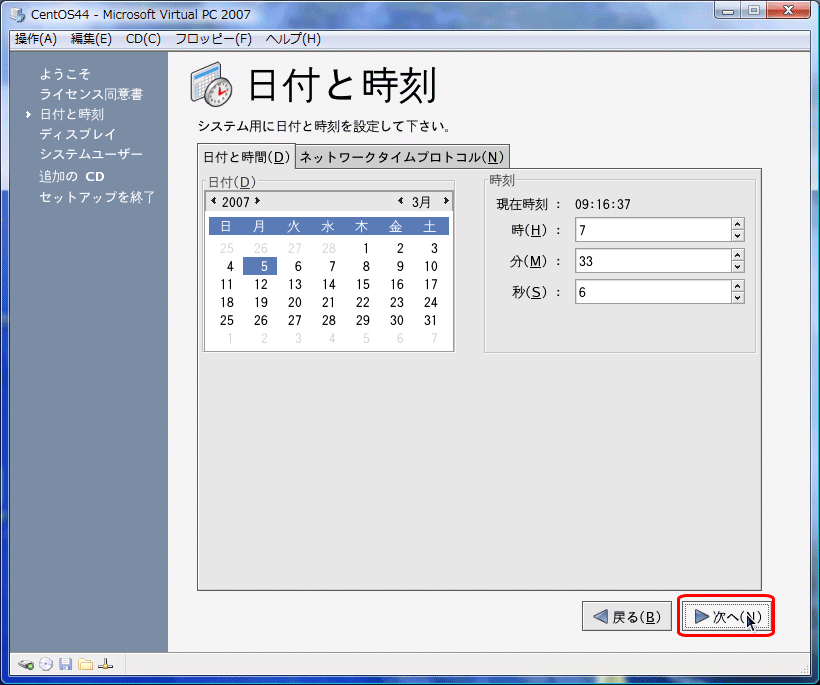Select March 14 in the calendar
Viewport: 820px width, 685px height.
(x=328, y=284)
